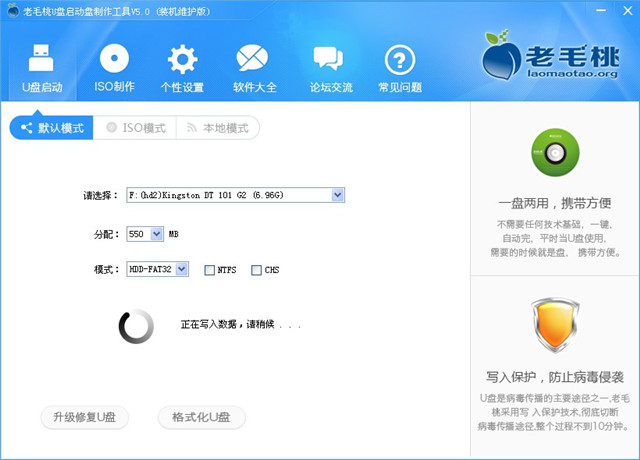This screenshot has height=460, width=640.
Task: Open 软件大全 software collection
Action: [254, 67]
